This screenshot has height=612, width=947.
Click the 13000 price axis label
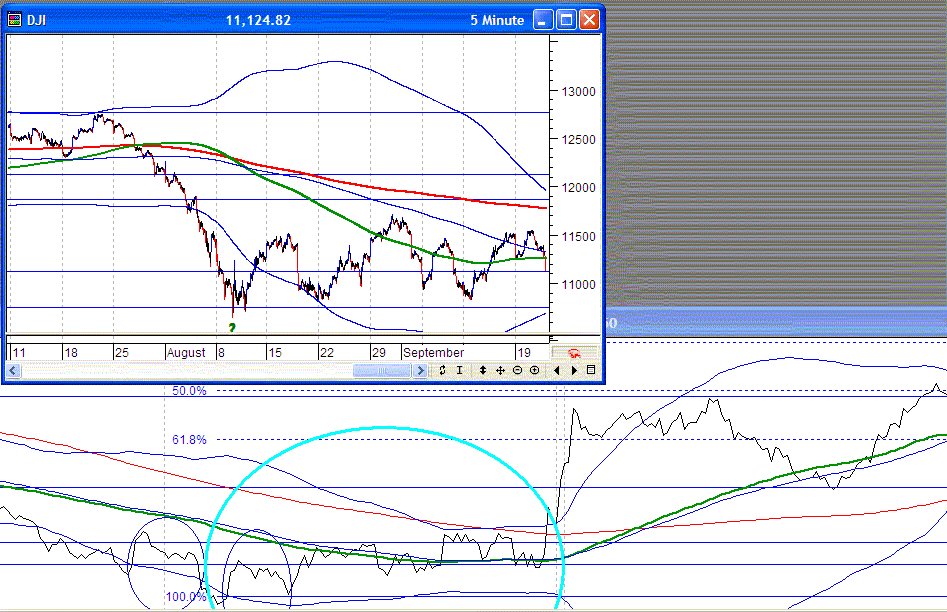(x=579, y=92)
